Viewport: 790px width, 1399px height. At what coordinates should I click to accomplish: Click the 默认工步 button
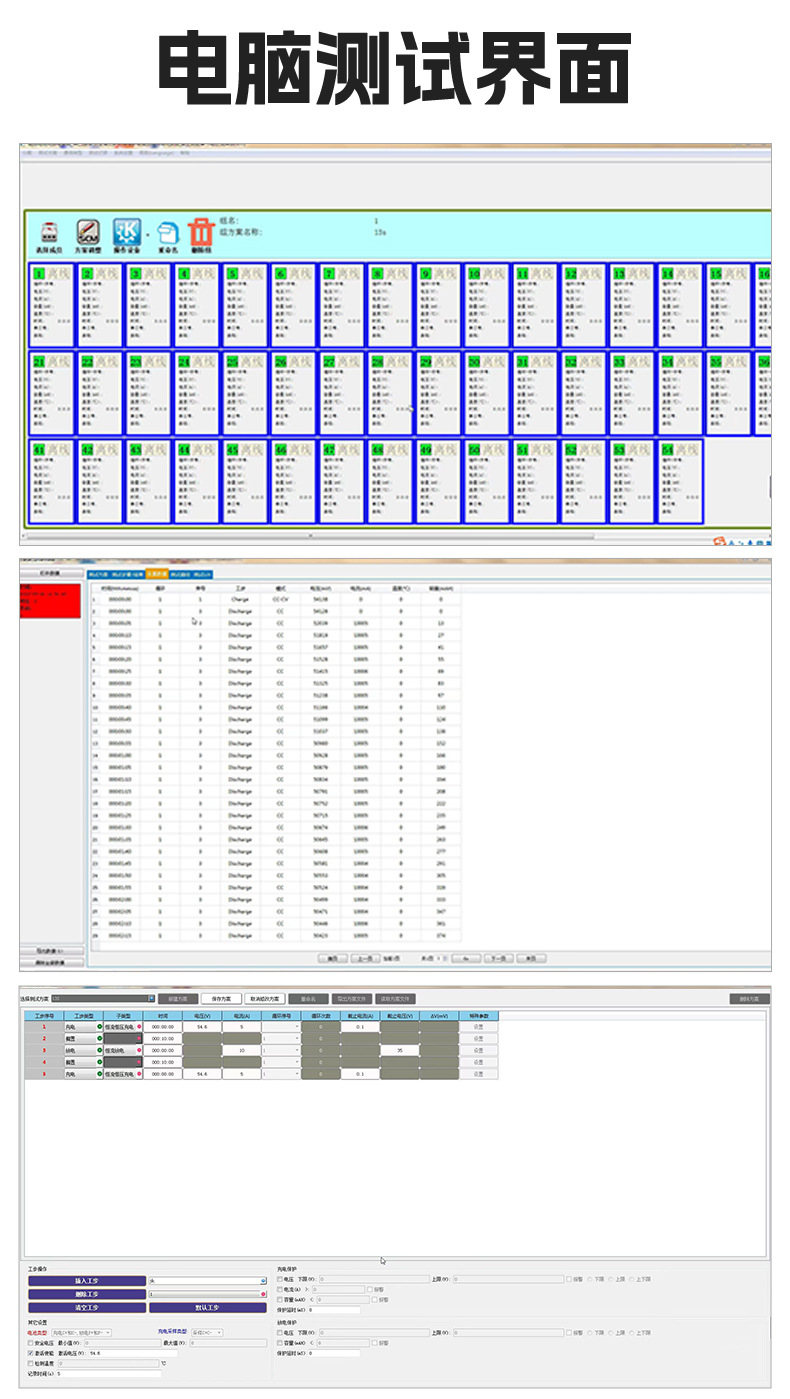click(207, 1307)
